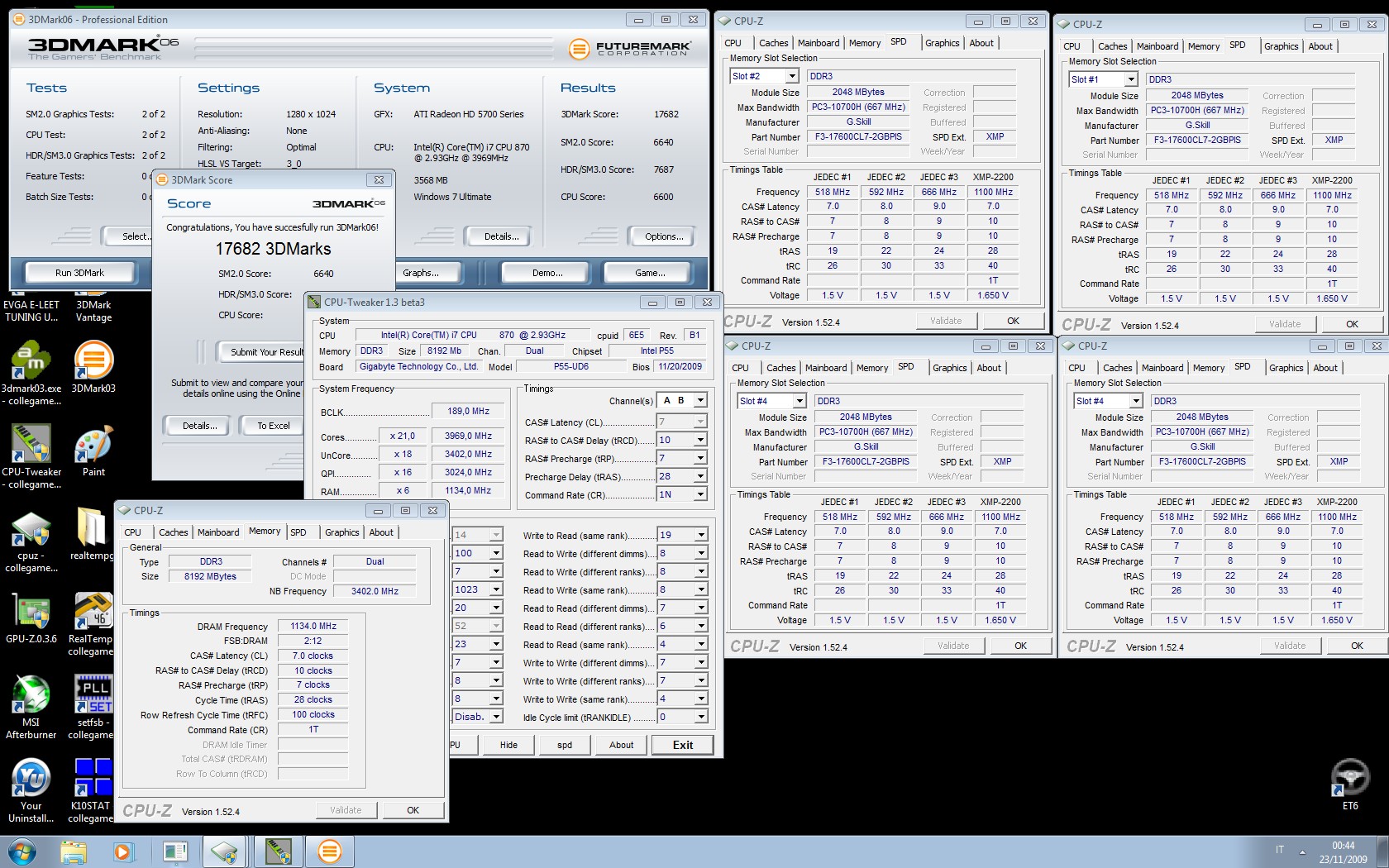Open SPD tab in 8192 MBytes CPU-Z window
This screenshot has height=868, width=1389.
[298, 532]
